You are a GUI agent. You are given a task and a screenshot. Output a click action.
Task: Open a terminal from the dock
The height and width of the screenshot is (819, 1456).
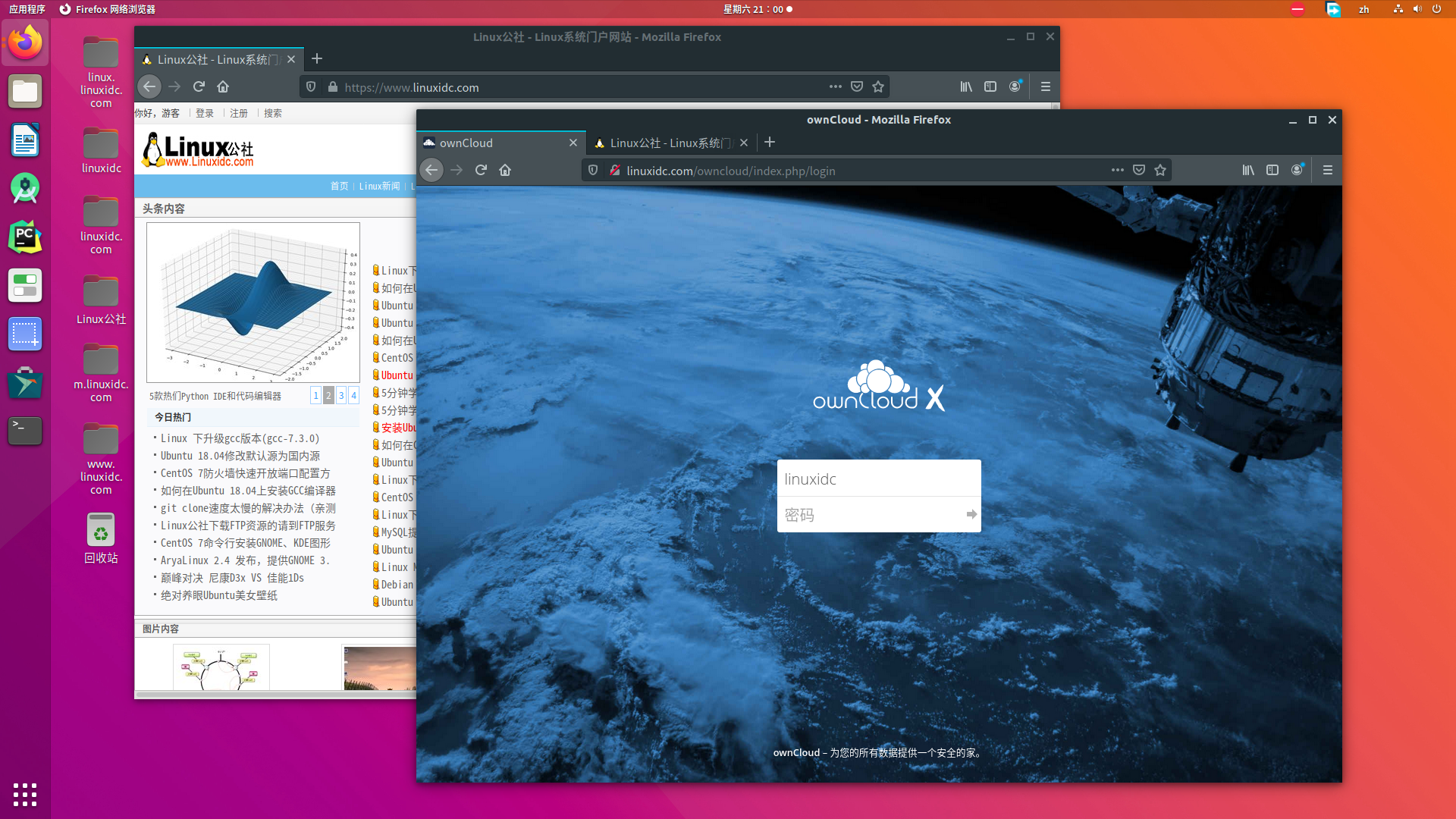(25, 431)
